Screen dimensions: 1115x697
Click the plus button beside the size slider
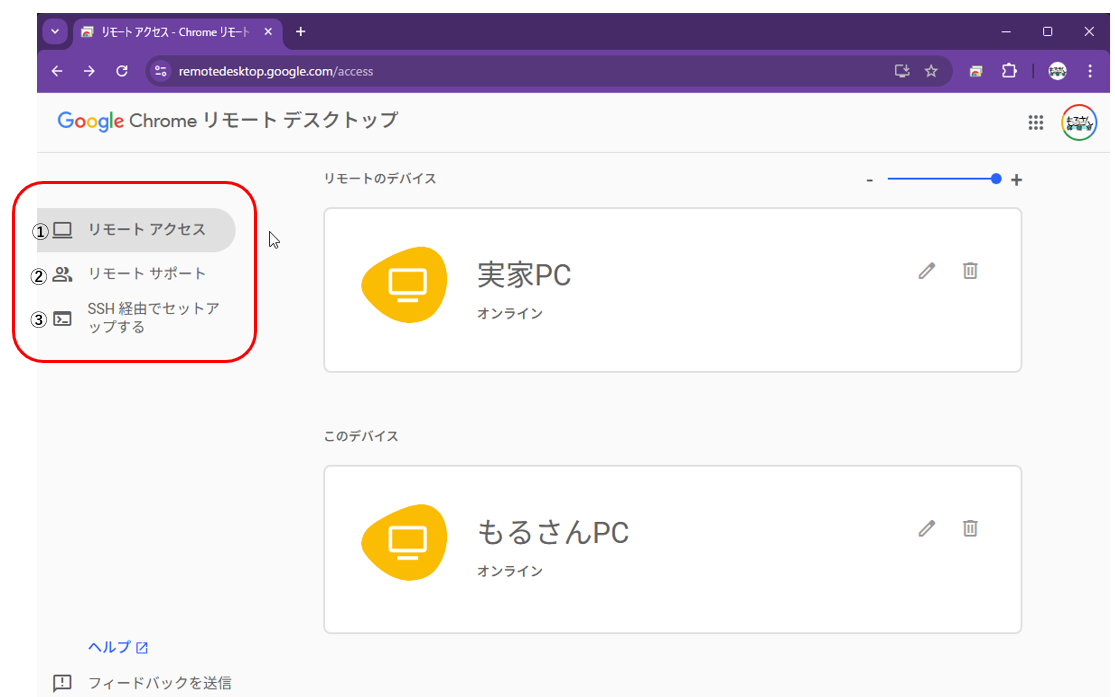(x=1017, y=180)
